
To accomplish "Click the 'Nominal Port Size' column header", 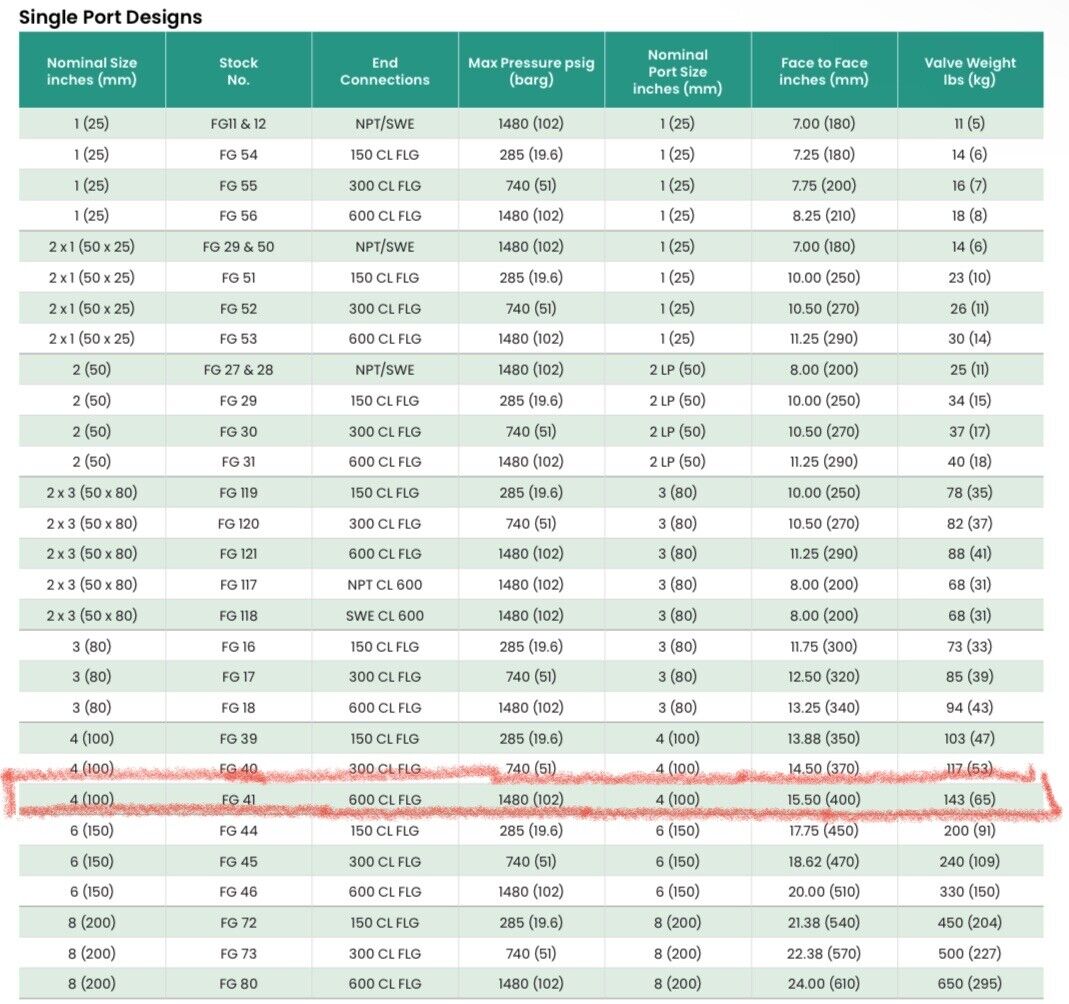I will tap(678, 71).
